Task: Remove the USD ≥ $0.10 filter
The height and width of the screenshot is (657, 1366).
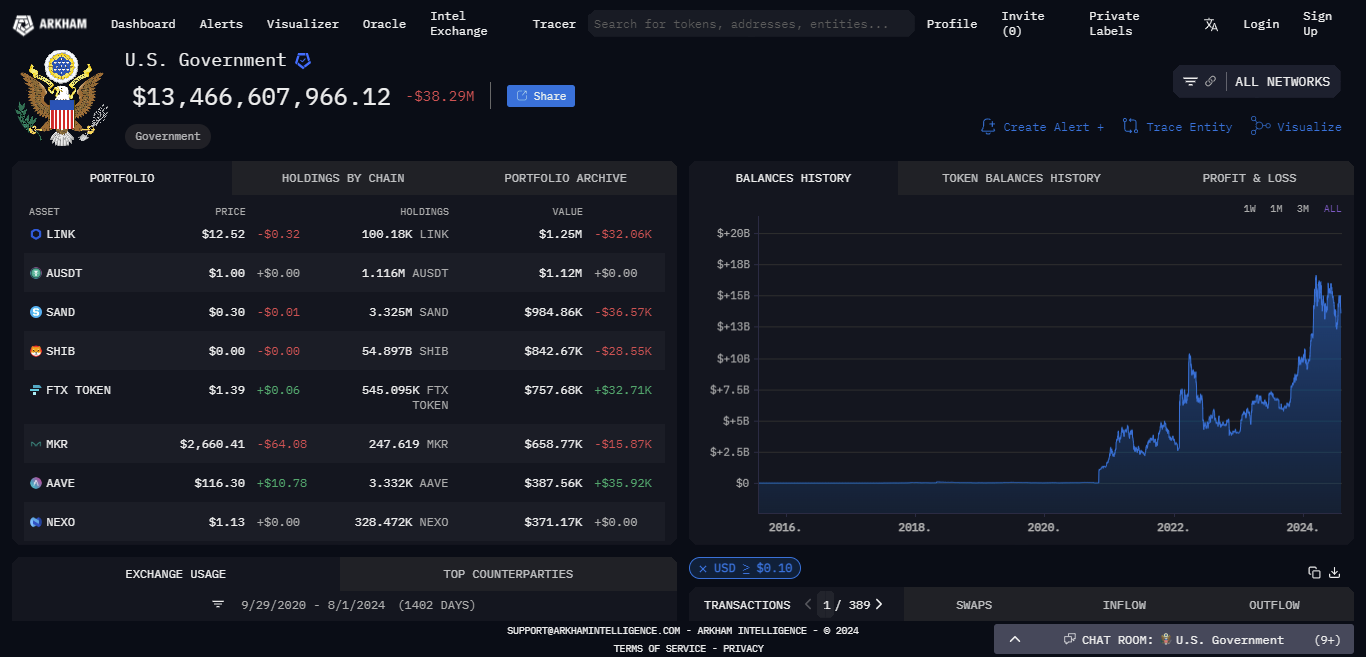Action: (703, 568)
